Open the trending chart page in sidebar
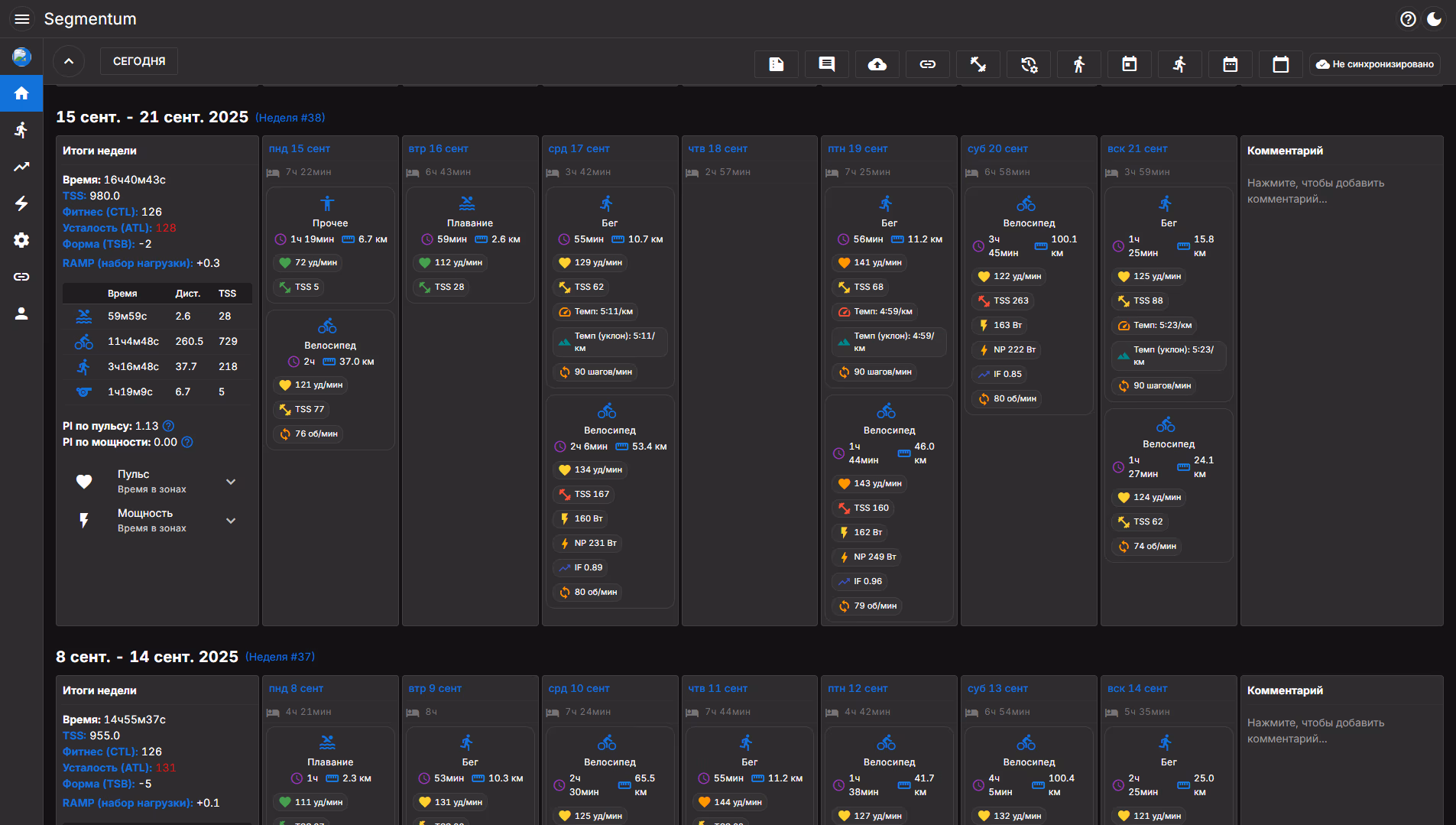 point(21,167)
